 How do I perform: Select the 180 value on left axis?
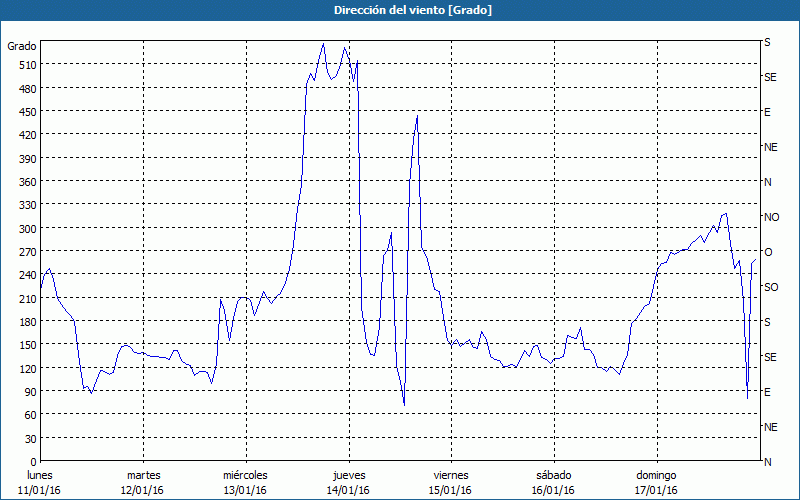[x=25, y=322]
